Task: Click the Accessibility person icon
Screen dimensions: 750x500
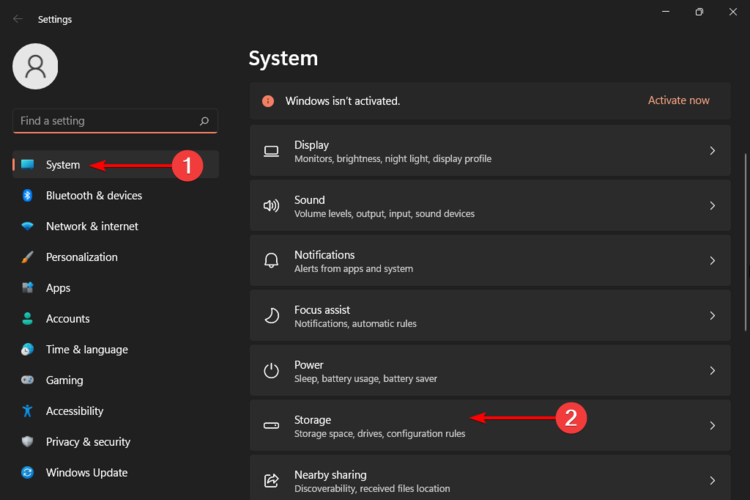Action: coord(27,411)
